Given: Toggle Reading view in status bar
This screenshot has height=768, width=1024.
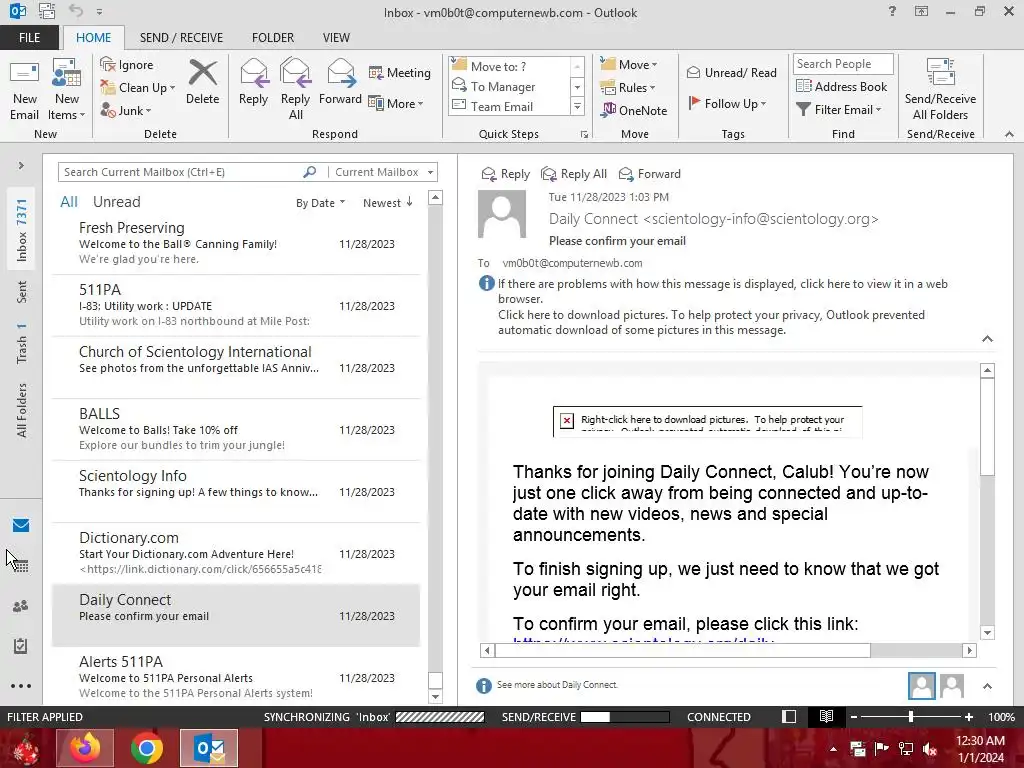Looking at the screenshot, I should coord(826,716).
